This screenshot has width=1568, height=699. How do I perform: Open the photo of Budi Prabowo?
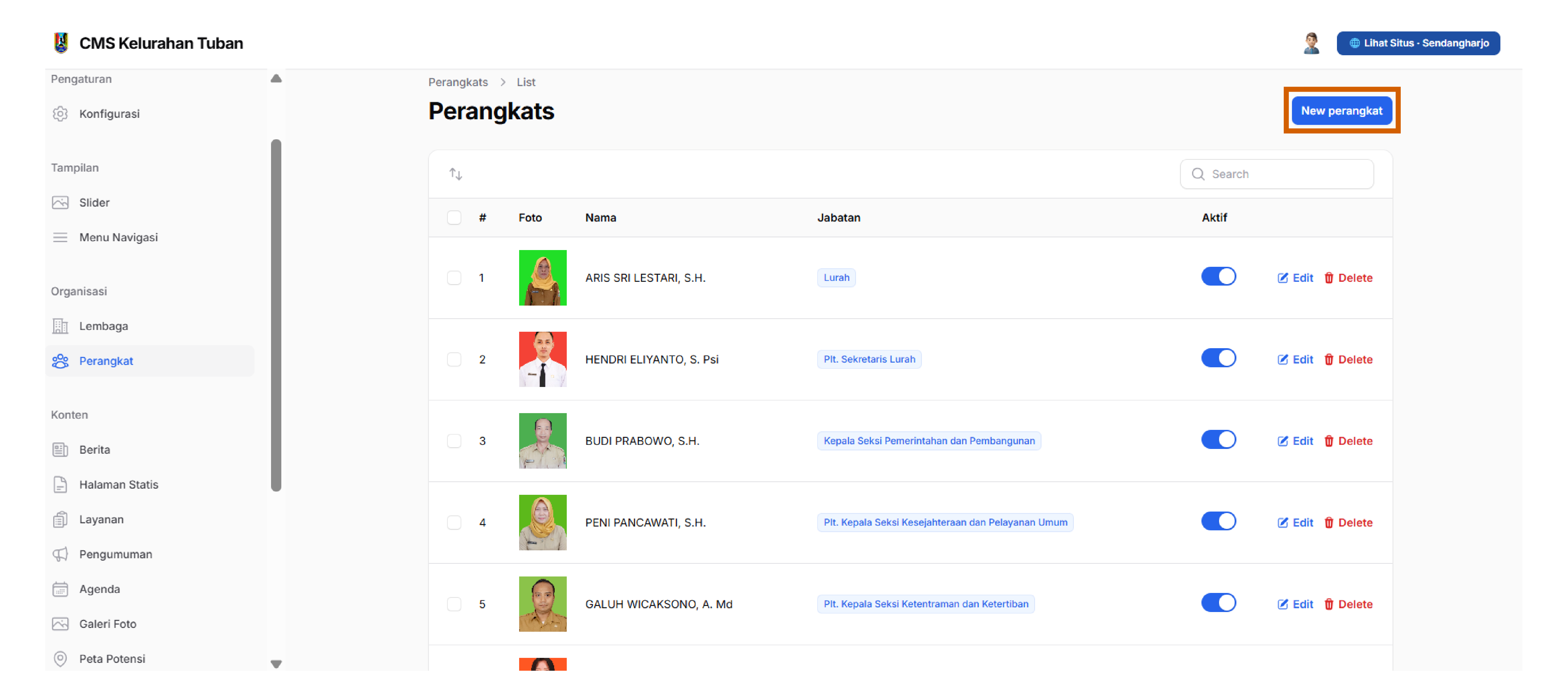click(x=542, y=441)
